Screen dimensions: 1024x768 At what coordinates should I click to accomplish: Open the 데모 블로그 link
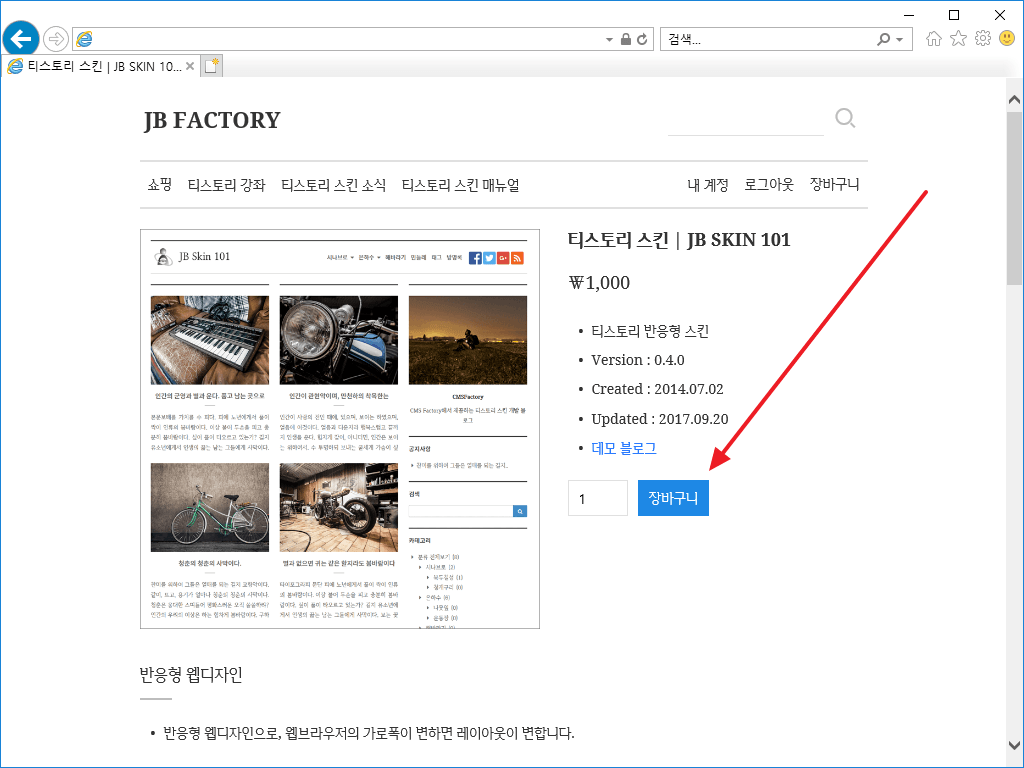coord(624,448)
